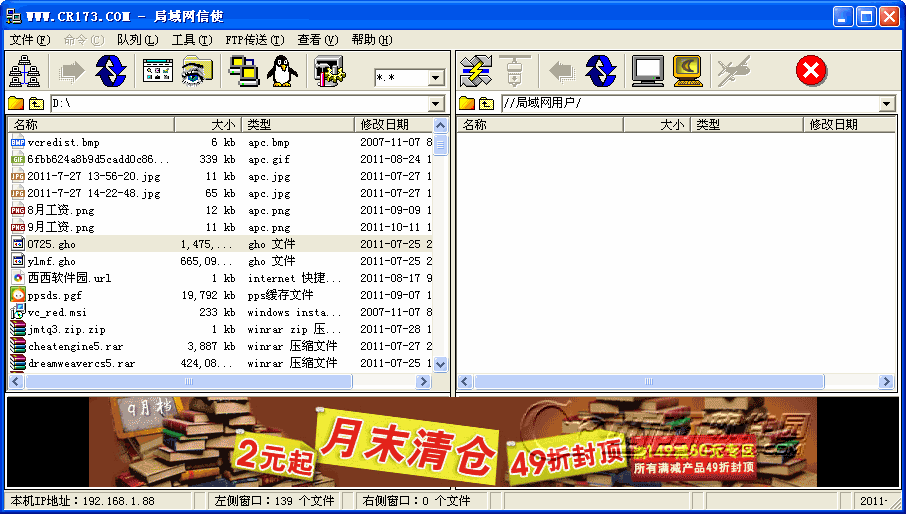Click the //局域网用户/ address field
This screenshot has height=514, width=906.
coord(691,104)
